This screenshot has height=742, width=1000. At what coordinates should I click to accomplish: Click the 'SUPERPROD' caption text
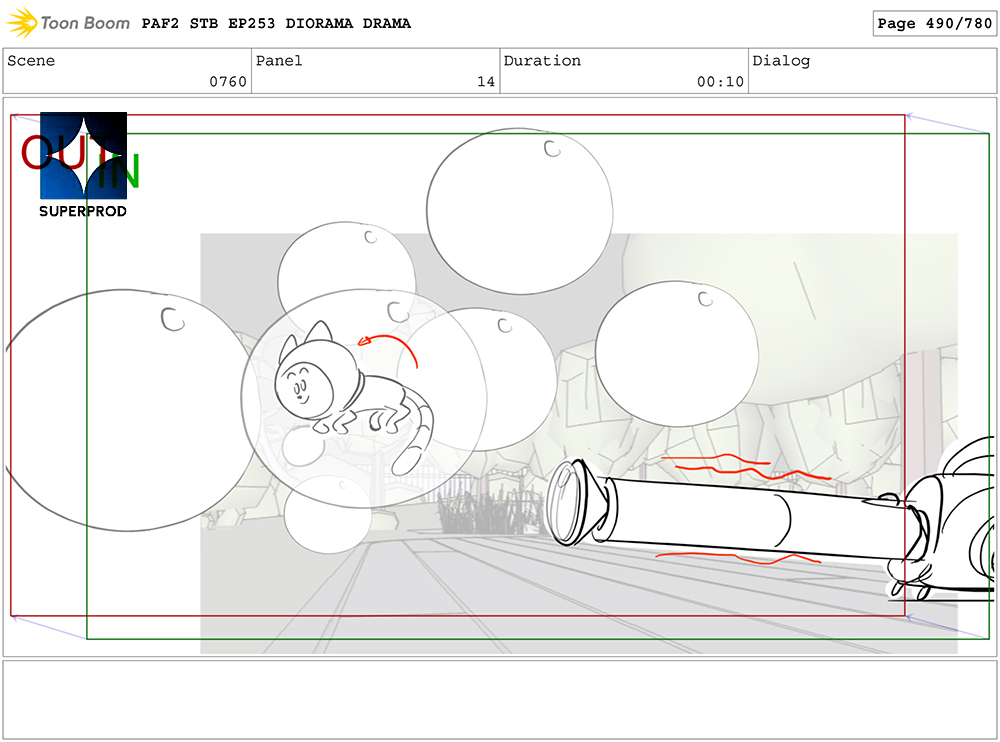coord(83,211)
